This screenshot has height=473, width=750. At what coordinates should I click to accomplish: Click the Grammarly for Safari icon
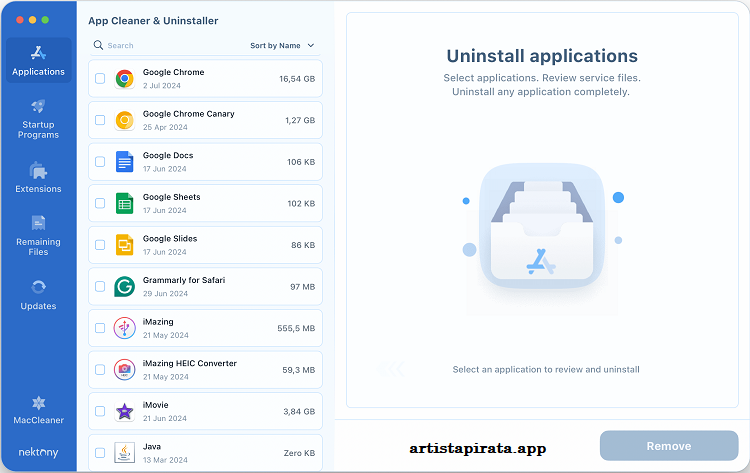124,286
